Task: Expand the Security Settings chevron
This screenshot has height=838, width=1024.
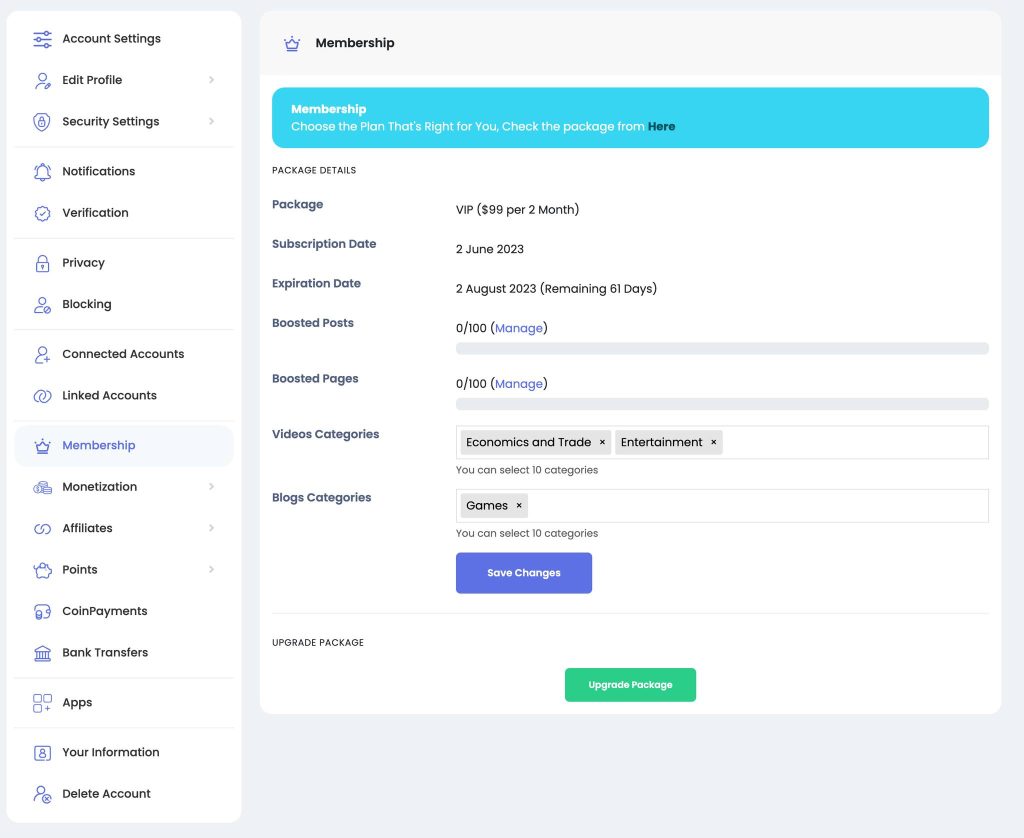Action: click(211, 121)
